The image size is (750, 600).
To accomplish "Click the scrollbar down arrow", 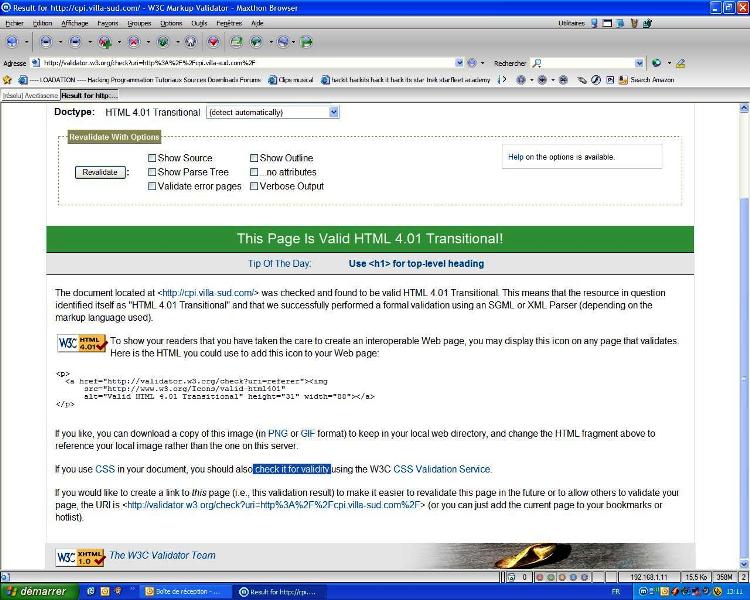I will 744,565.
